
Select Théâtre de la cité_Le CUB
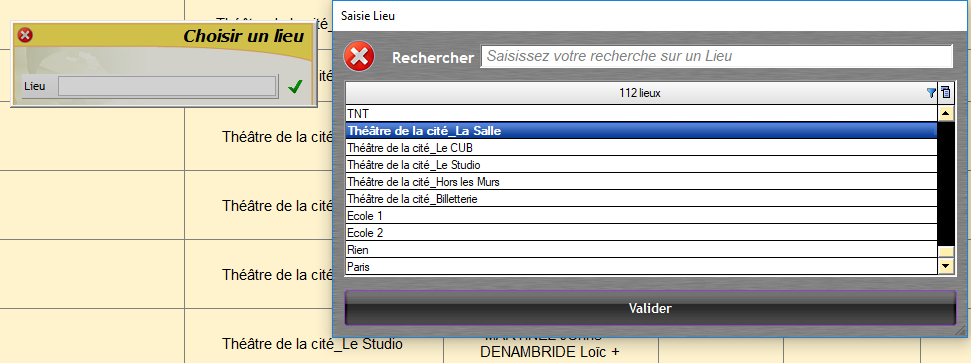tap(642, 148)
